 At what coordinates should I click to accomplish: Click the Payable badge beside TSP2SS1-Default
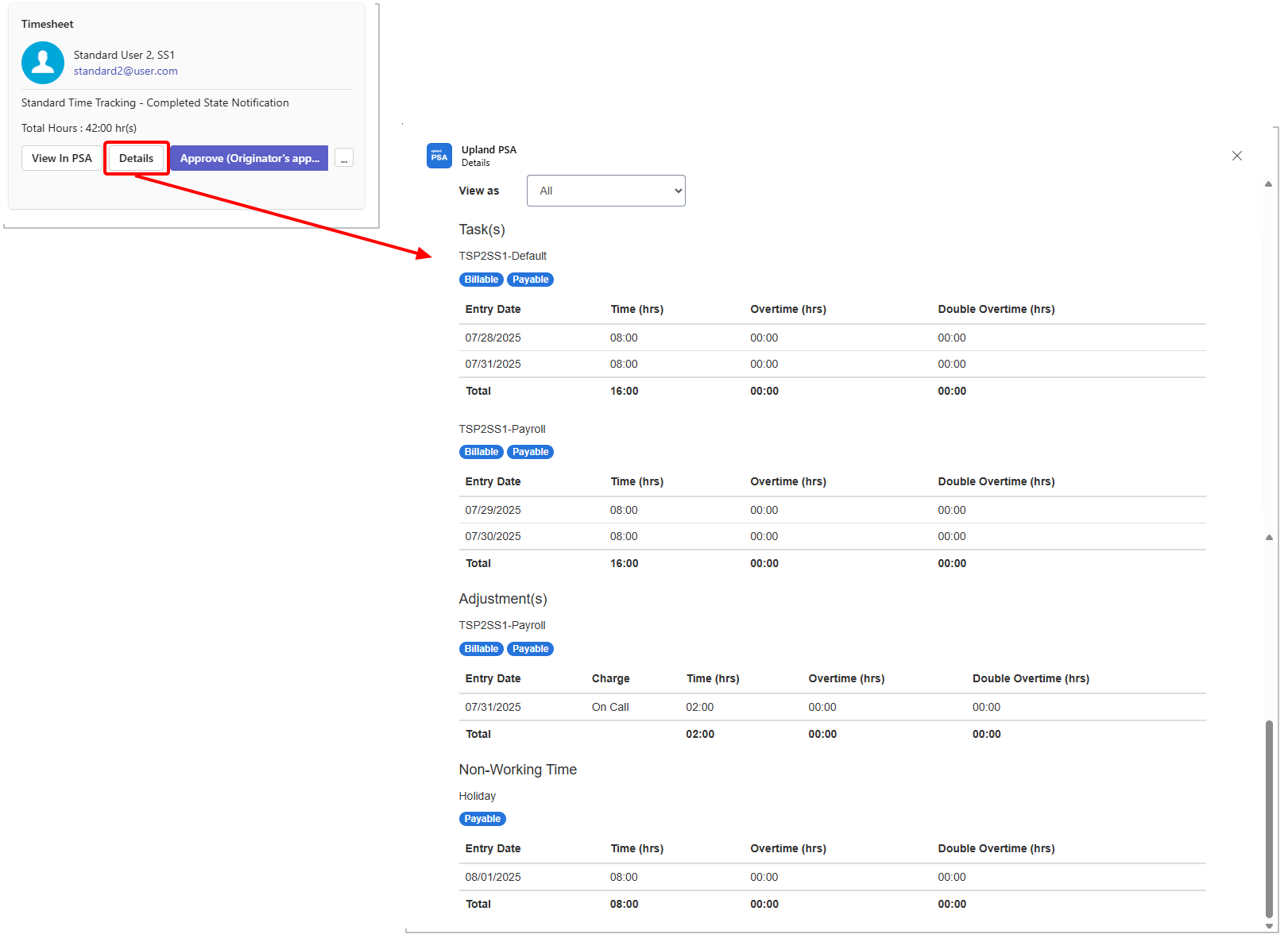click(530, 279)
